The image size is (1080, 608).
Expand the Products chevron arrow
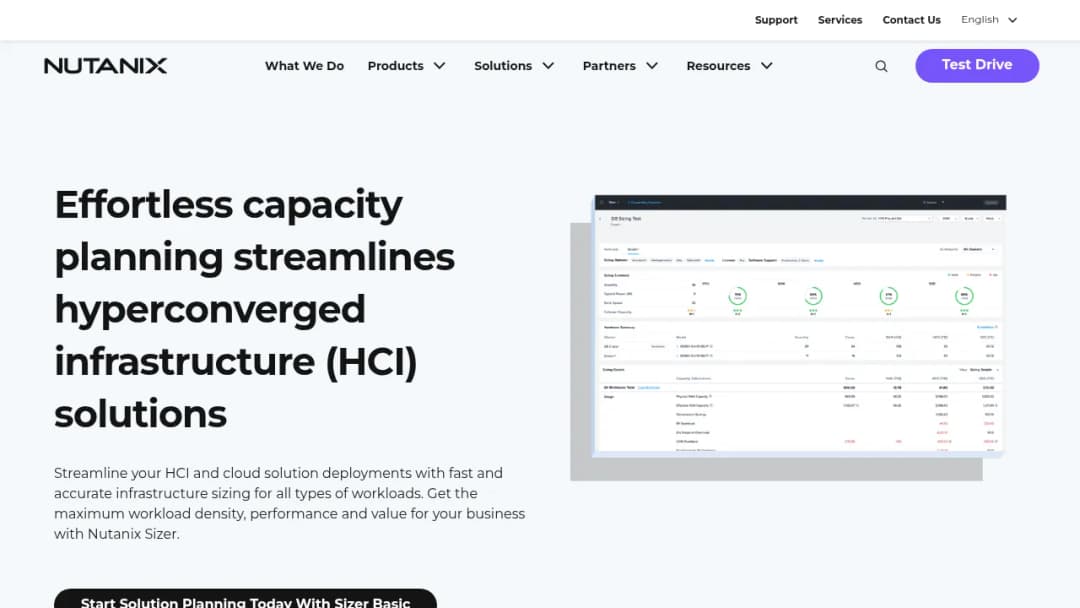pos(439,65)
